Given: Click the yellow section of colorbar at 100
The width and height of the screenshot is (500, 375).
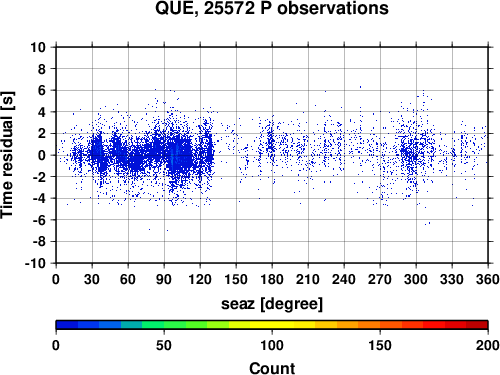Looking at the screenshot, I should 272,325.
